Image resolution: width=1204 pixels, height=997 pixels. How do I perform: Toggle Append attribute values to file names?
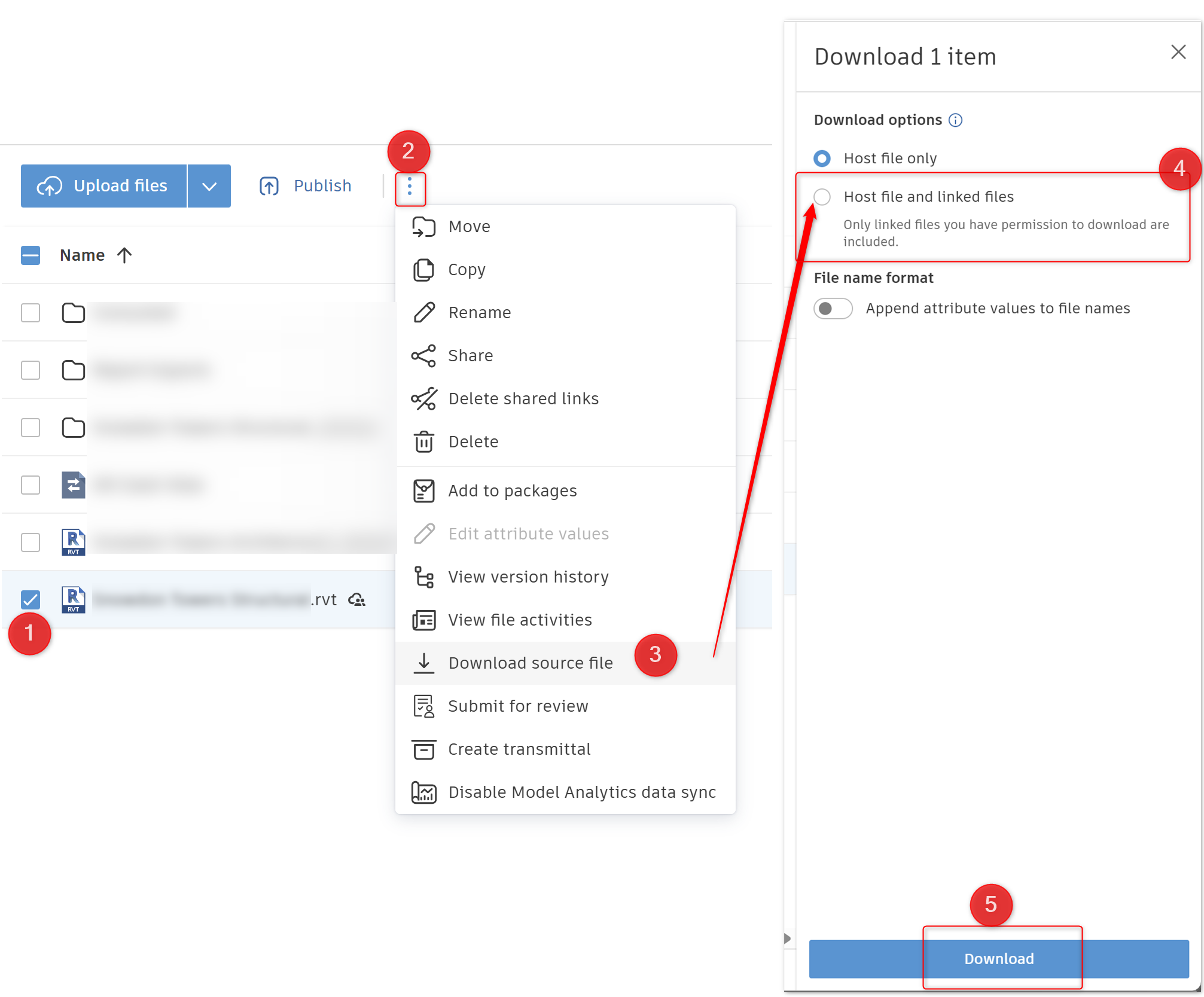click(x=833, y=309)
